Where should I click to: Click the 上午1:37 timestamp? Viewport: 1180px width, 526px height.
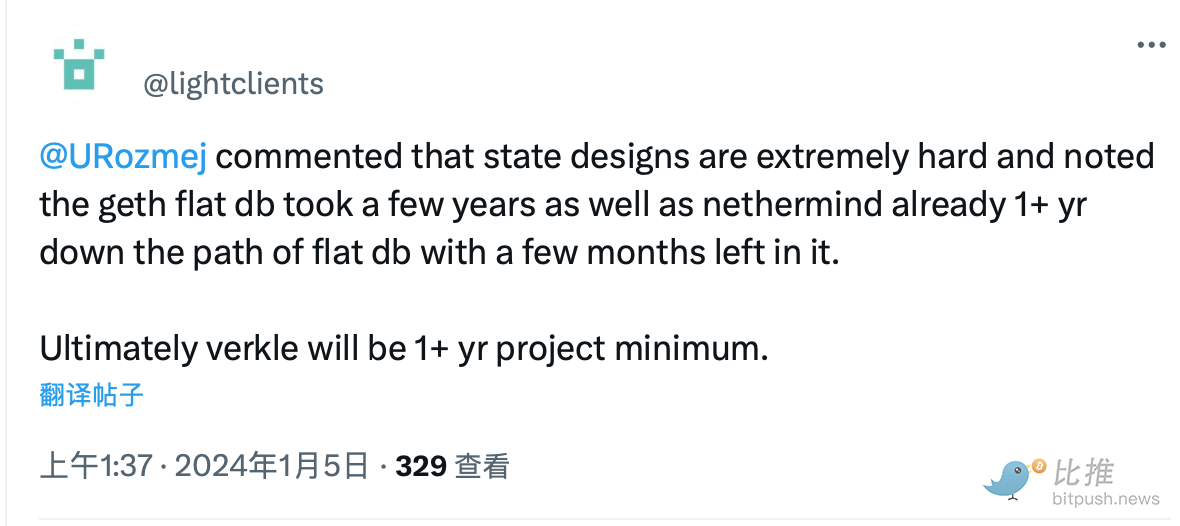click(x=94, y=466)
